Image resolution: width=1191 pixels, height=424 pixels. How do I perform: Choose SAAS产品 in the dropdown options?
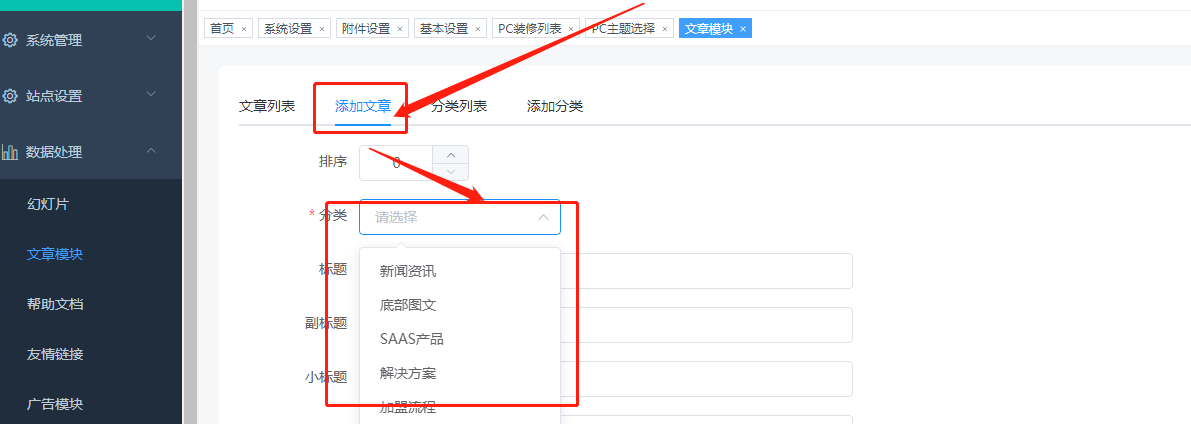point(412,339)
